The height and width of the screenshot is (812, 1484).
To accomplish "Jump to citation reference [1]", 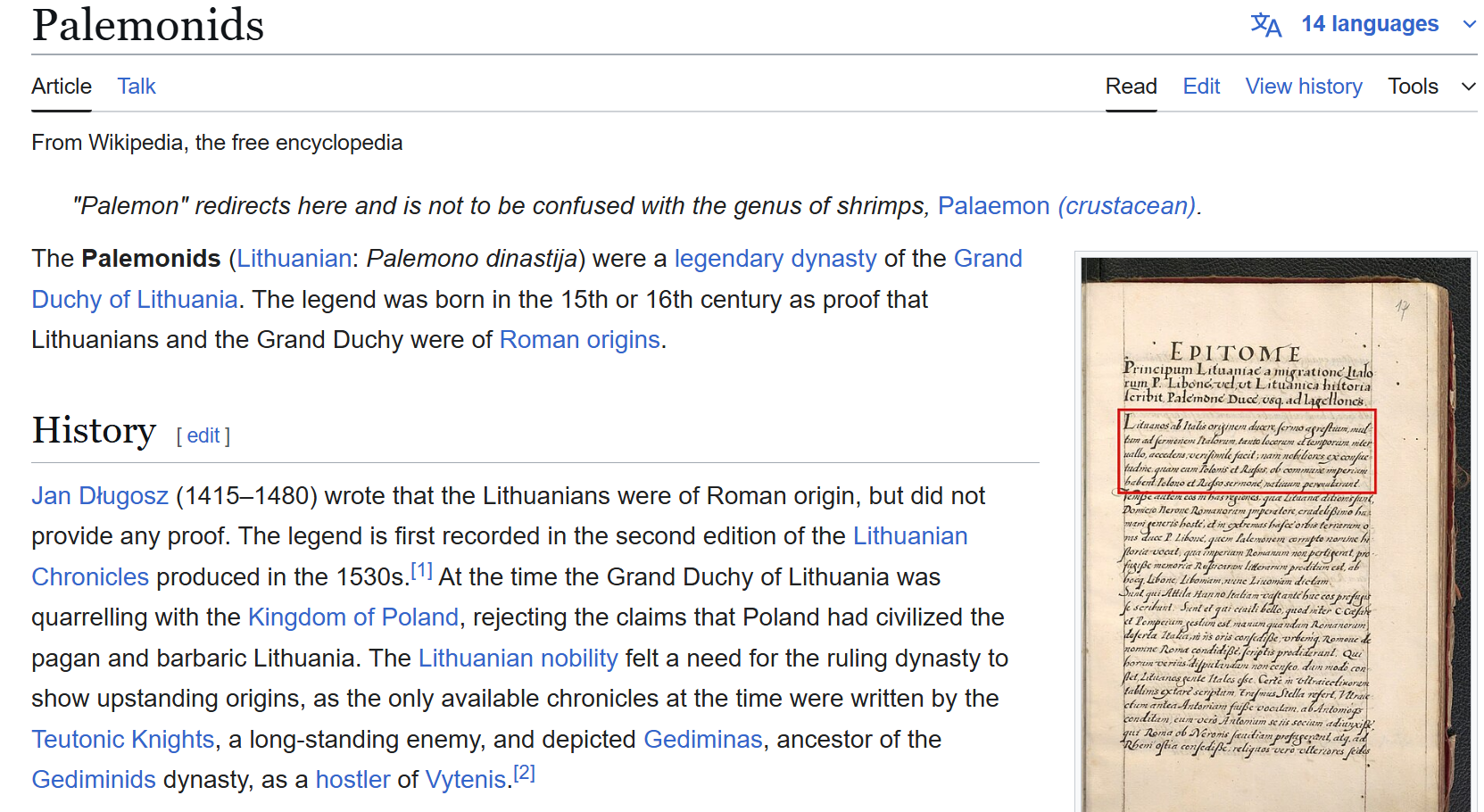I will [x=421, y=570].
